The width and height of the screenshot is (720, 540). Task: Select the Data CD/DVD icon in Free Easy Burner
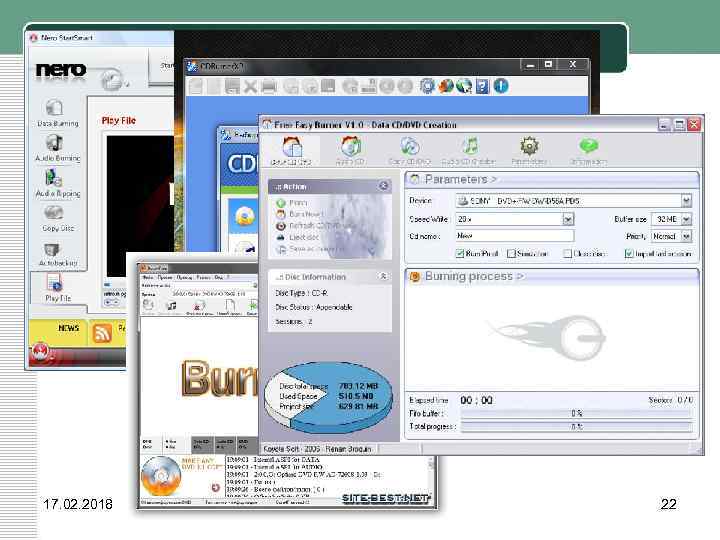coord(292,151)
